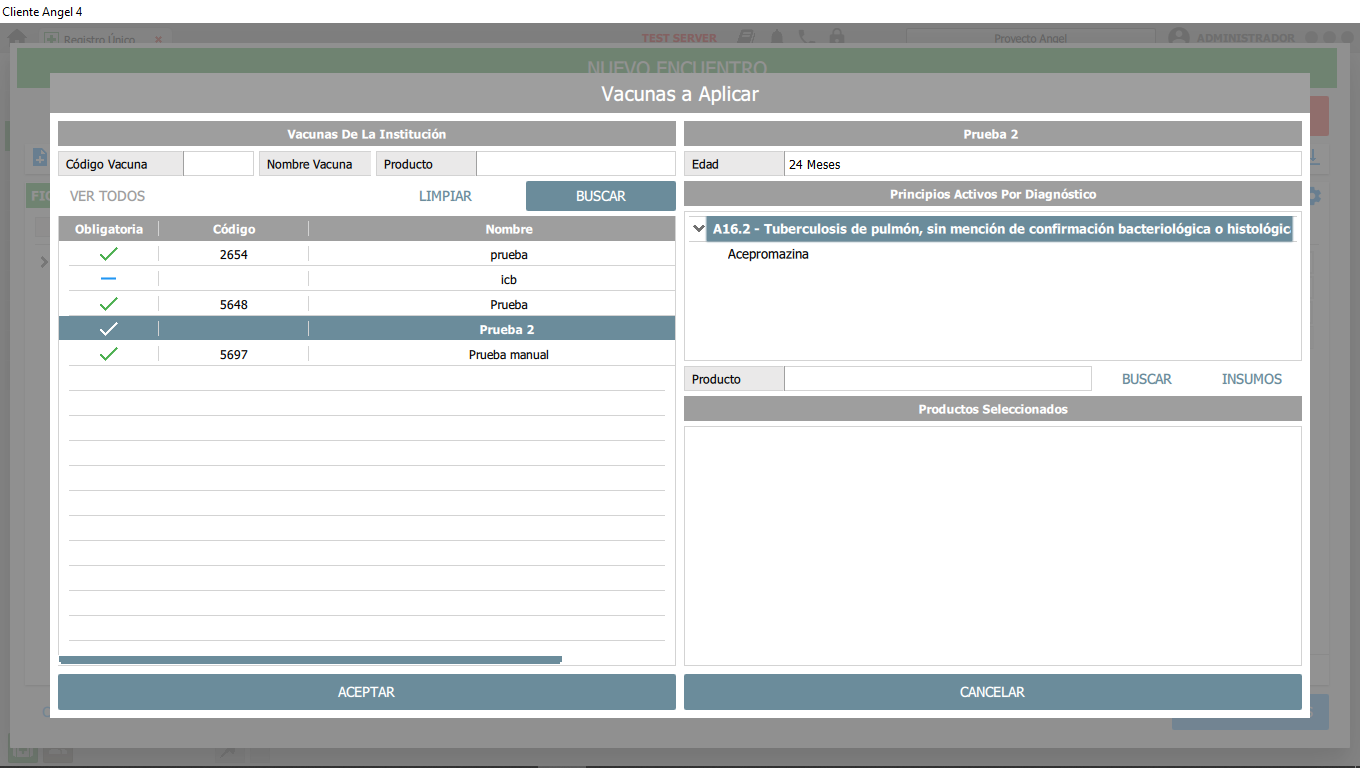1360x768 pixels.
Task: Toggle the Obligatoria check for vaccine 5648
Action: point(109,304)
